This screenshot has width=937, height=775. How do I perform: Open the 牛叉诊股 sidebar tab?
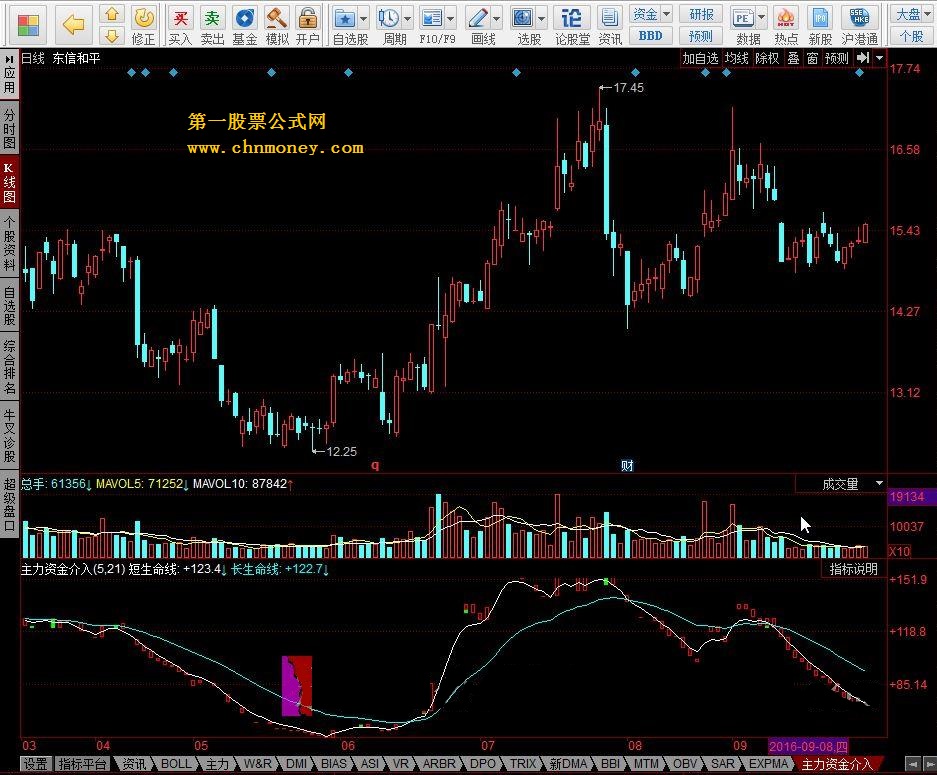(x=10, y=435)
